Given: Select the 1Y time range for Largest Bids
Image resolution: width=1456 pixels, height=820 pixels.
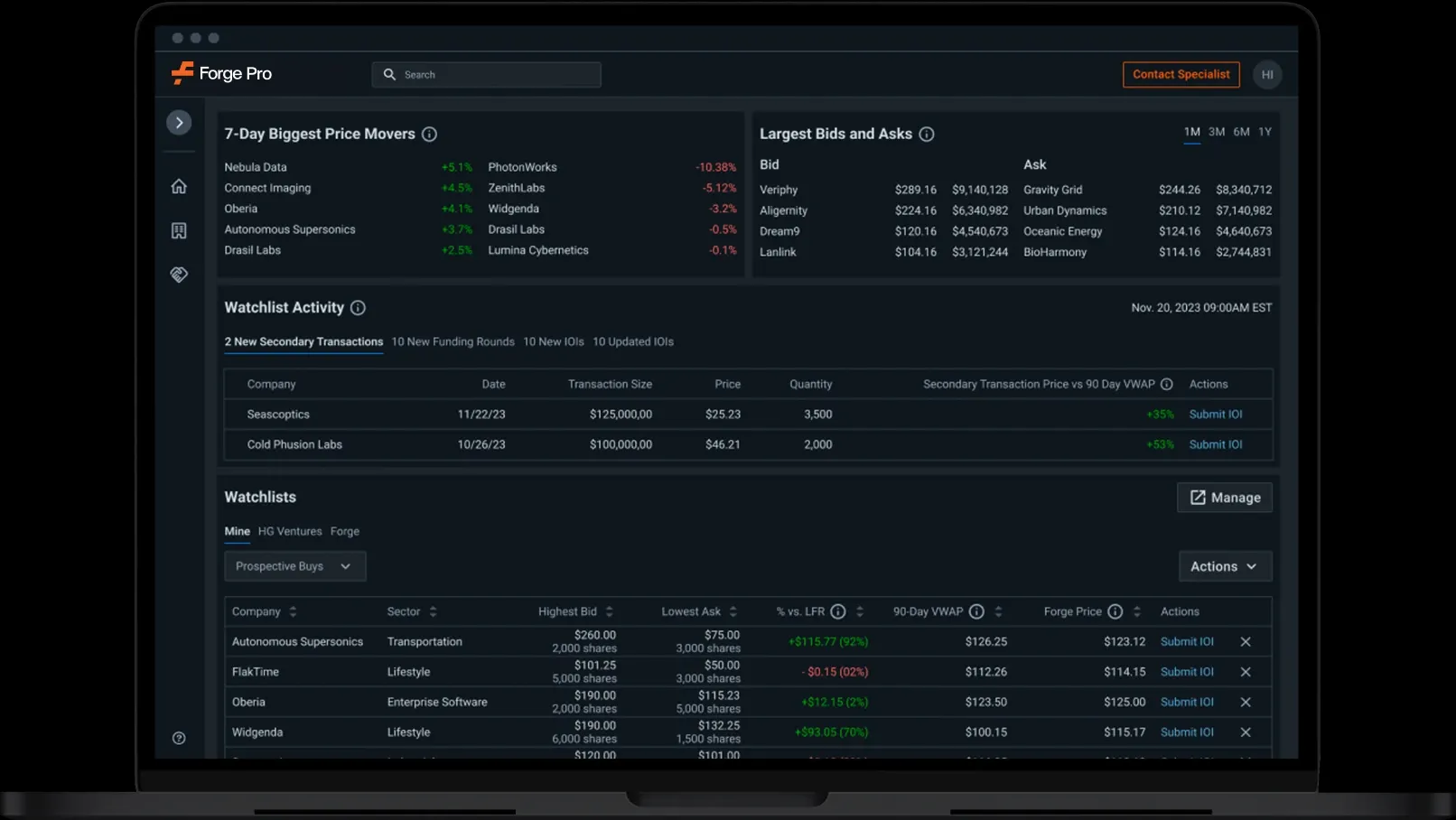Looking at the screenshot, I should coord(1265,131).
